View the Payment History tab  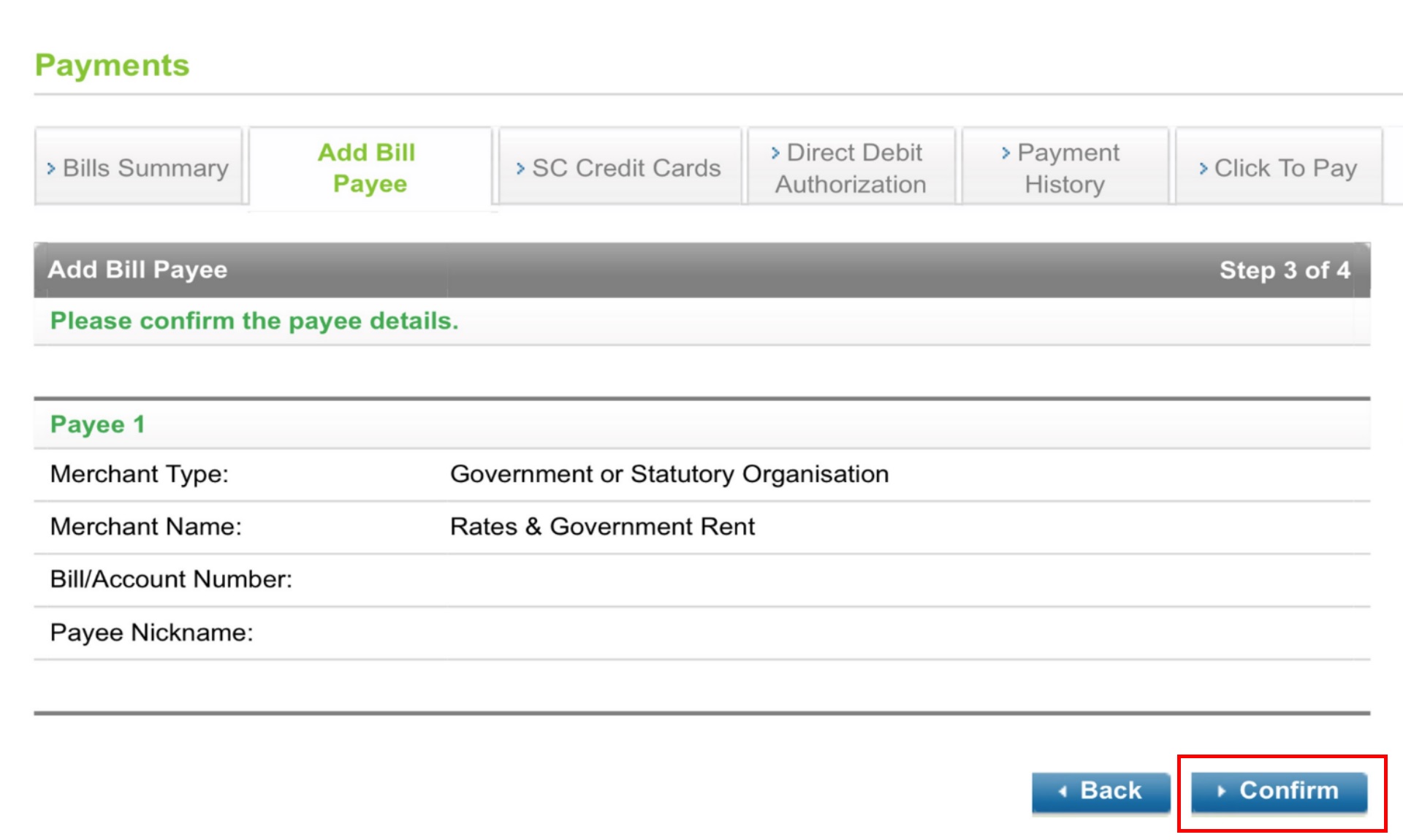[x=1067, y=168]
